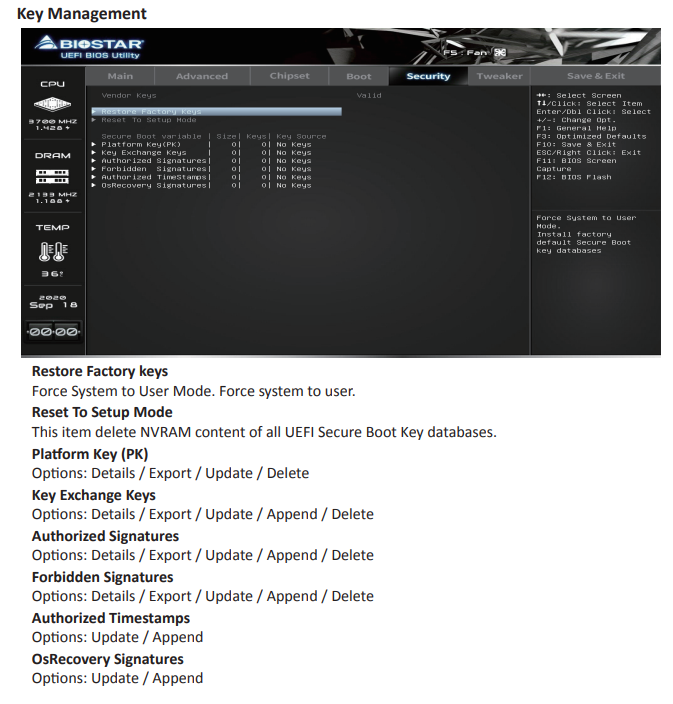The image size is (673, 704).
Task: Switch to the Advanced tab
Action: (x=202, y=76)
